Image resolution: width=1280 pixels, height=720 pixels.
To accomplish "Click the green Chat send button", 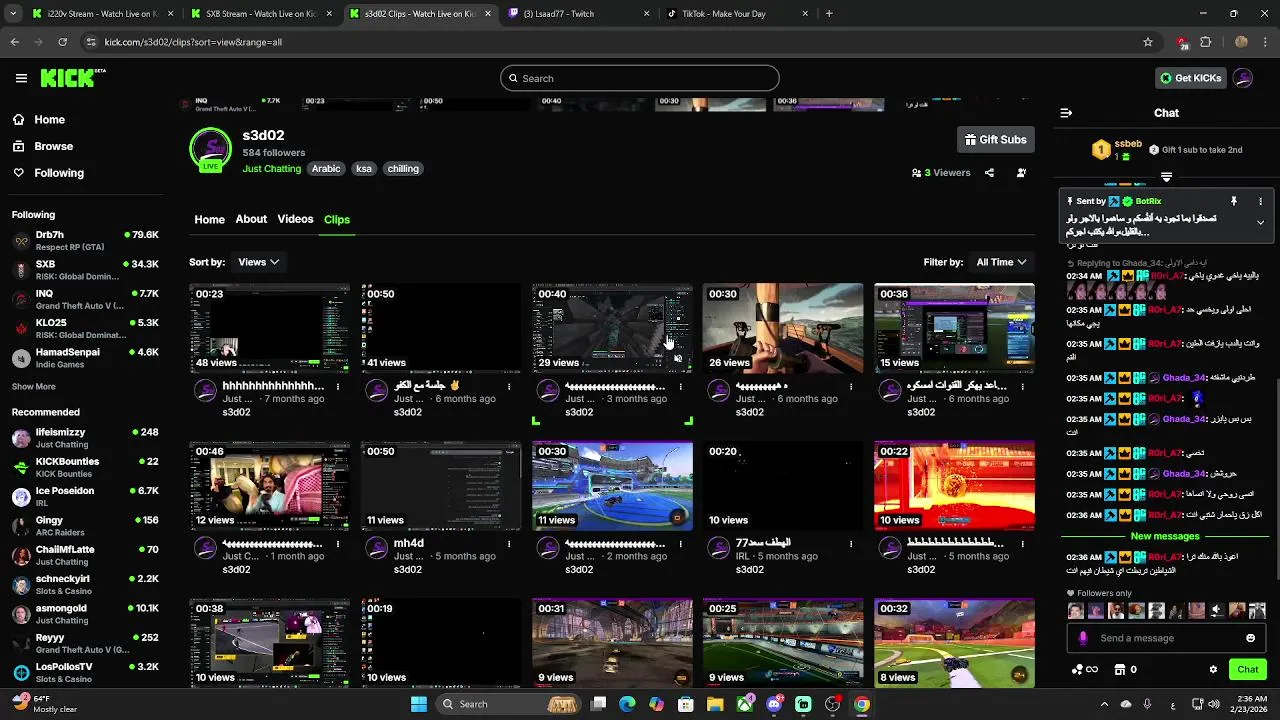I will coord(1247,669).
